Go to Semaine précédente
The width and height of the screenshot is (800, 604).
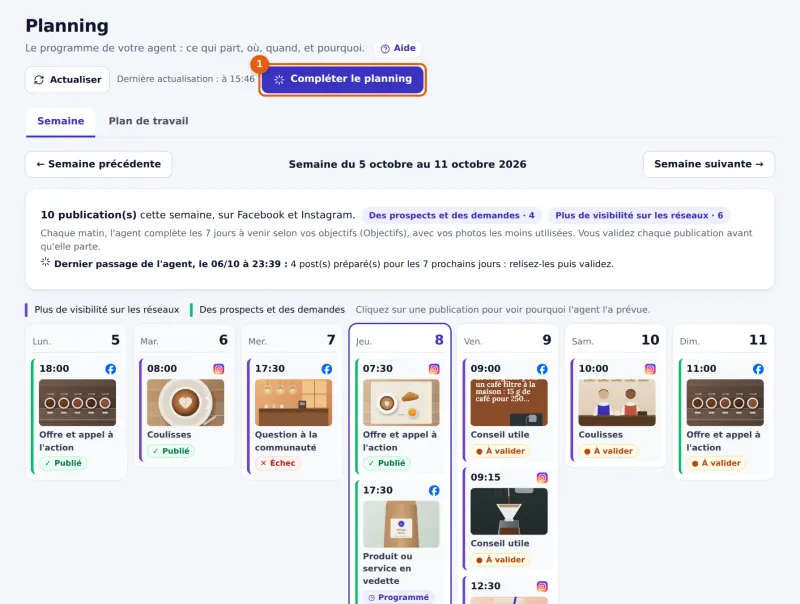(98, 164)
